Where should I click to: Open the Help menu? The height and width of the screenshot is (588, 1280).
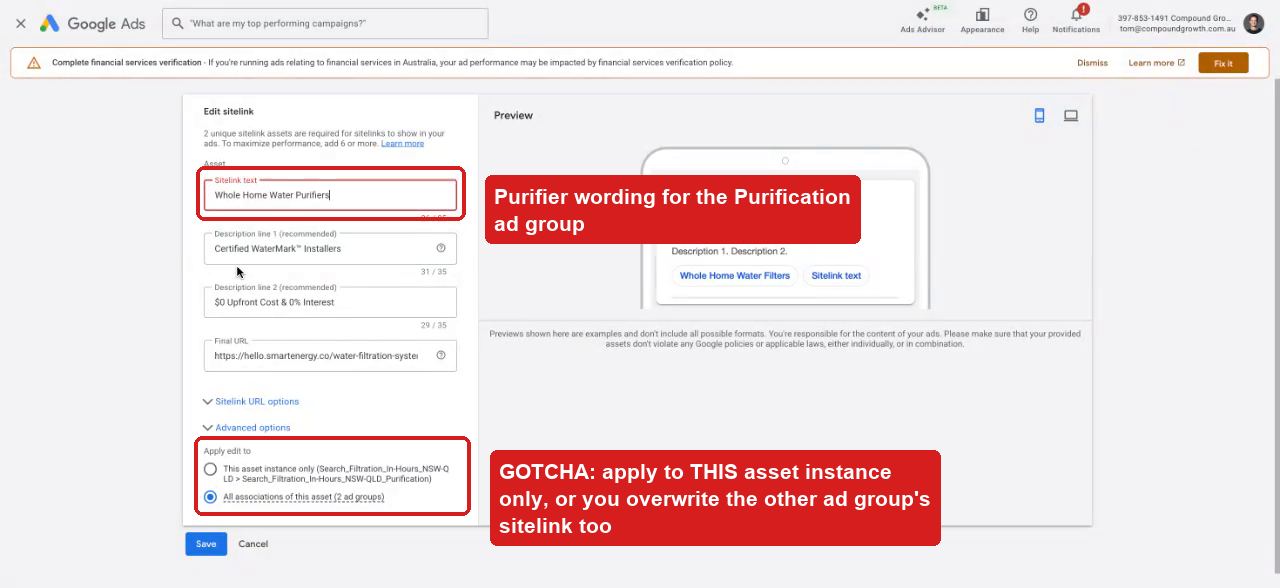coord(1030,19)
